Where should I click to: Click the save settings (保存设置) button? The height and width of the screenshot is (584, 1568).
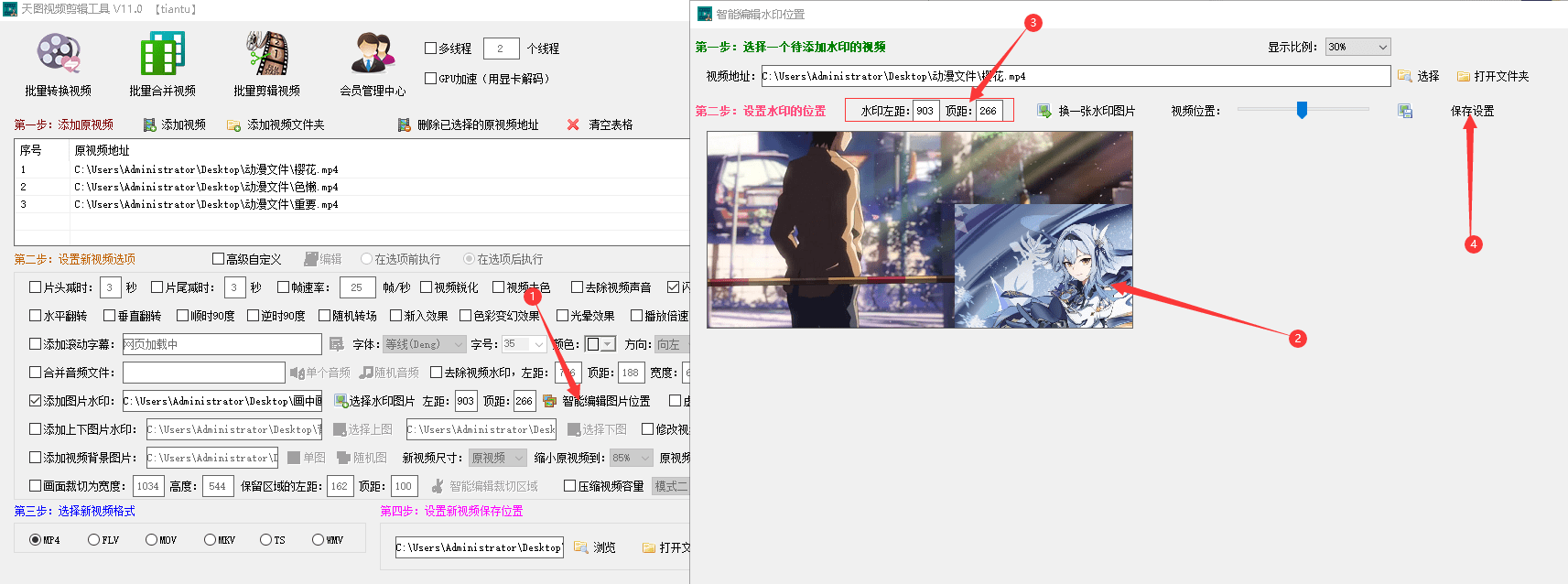pos(1472,111)
